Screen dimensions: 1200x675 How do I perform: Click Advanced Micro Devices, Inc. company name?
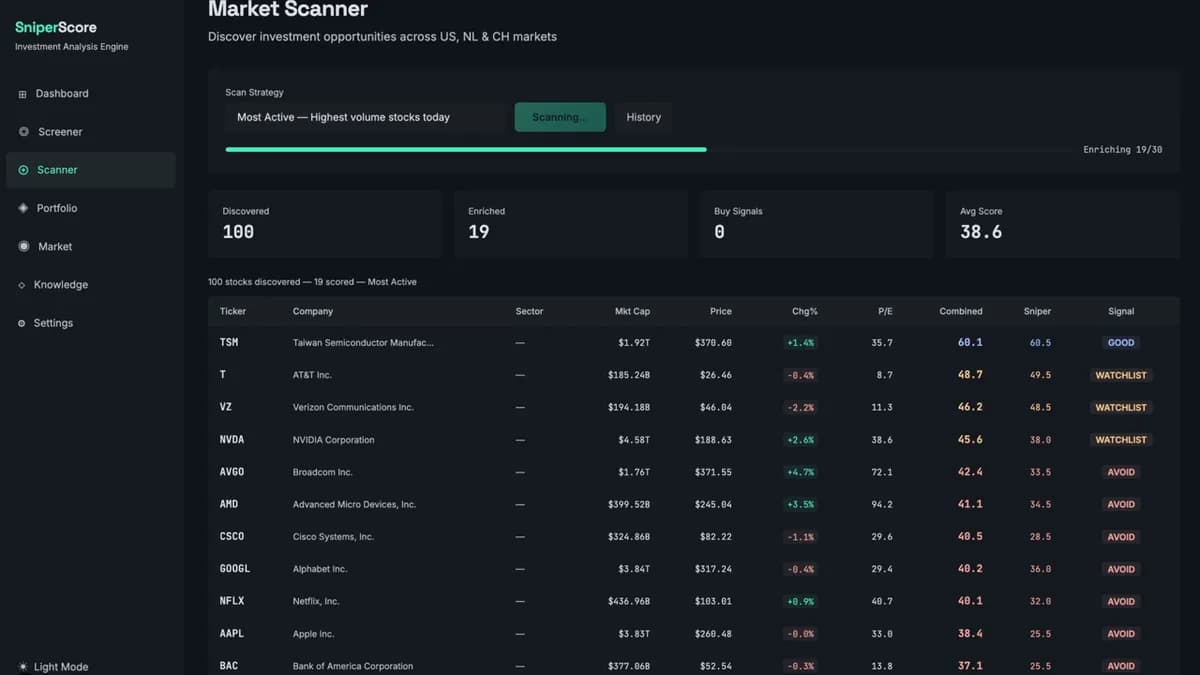point(354,504)
